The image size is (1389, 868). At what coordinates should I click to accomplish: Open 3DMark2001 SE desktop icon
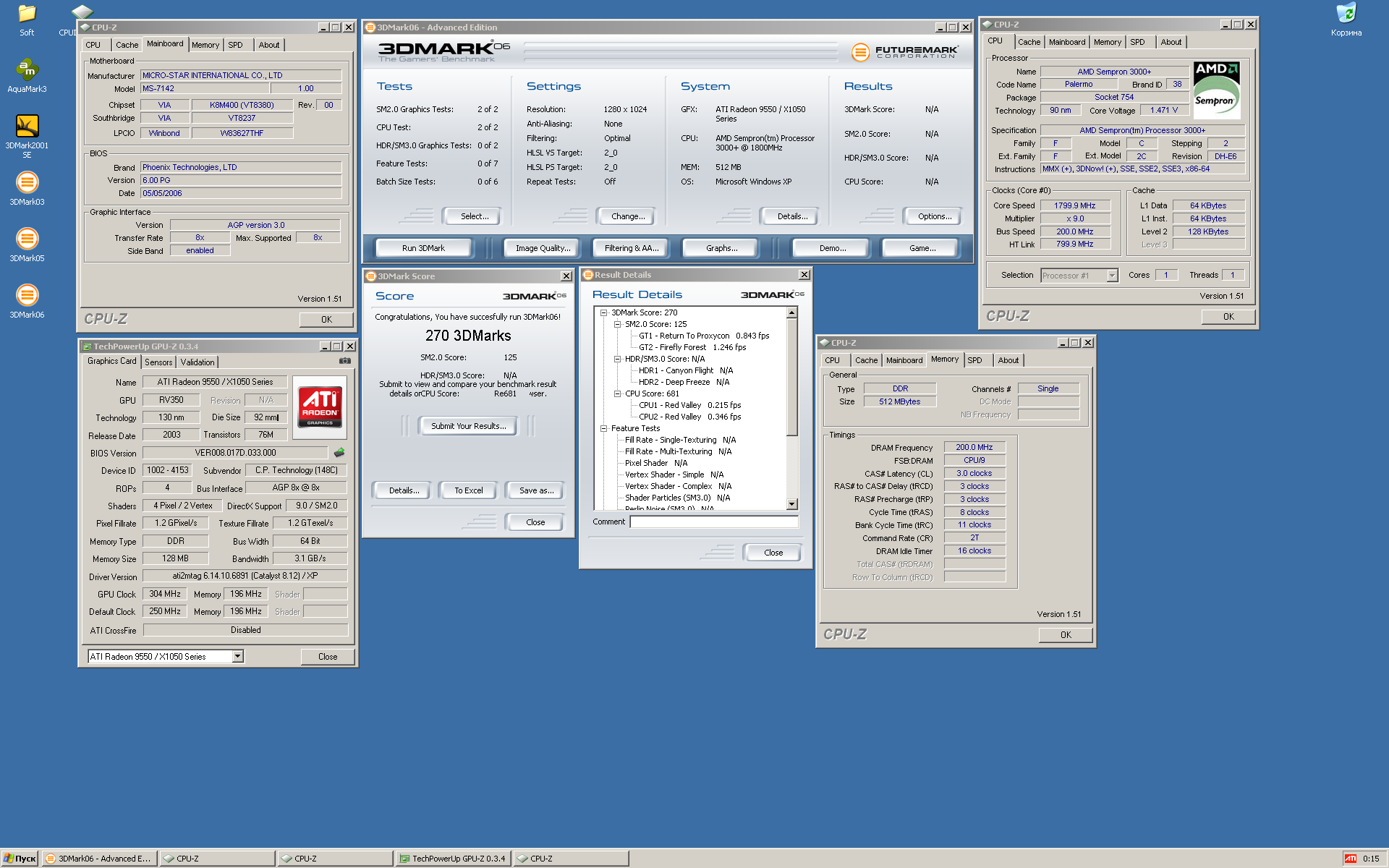point(27,136)
